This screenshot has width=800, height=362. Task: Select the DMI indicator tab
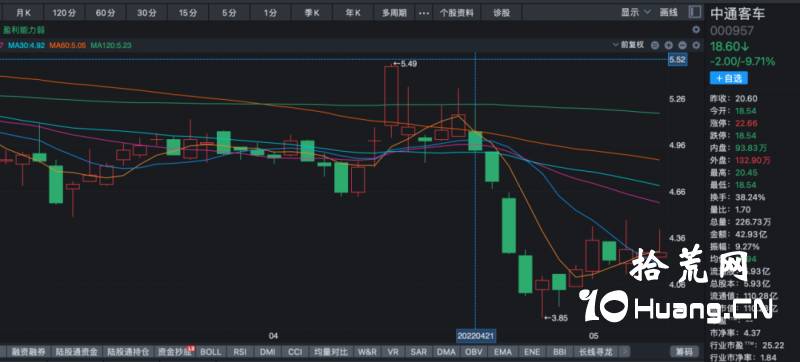267,352
